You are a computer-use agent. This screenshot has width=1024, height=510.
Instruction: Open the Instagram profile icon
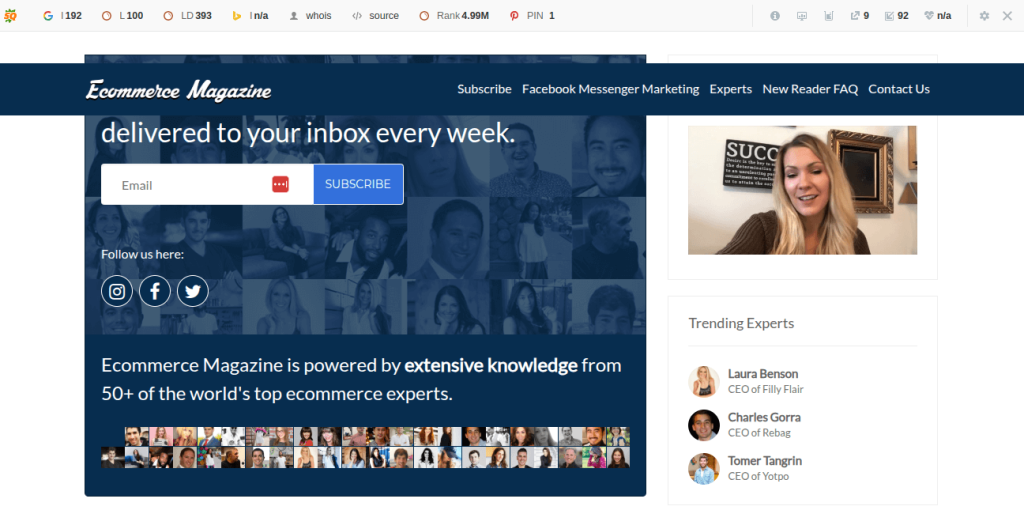click(x=117, y=291)
